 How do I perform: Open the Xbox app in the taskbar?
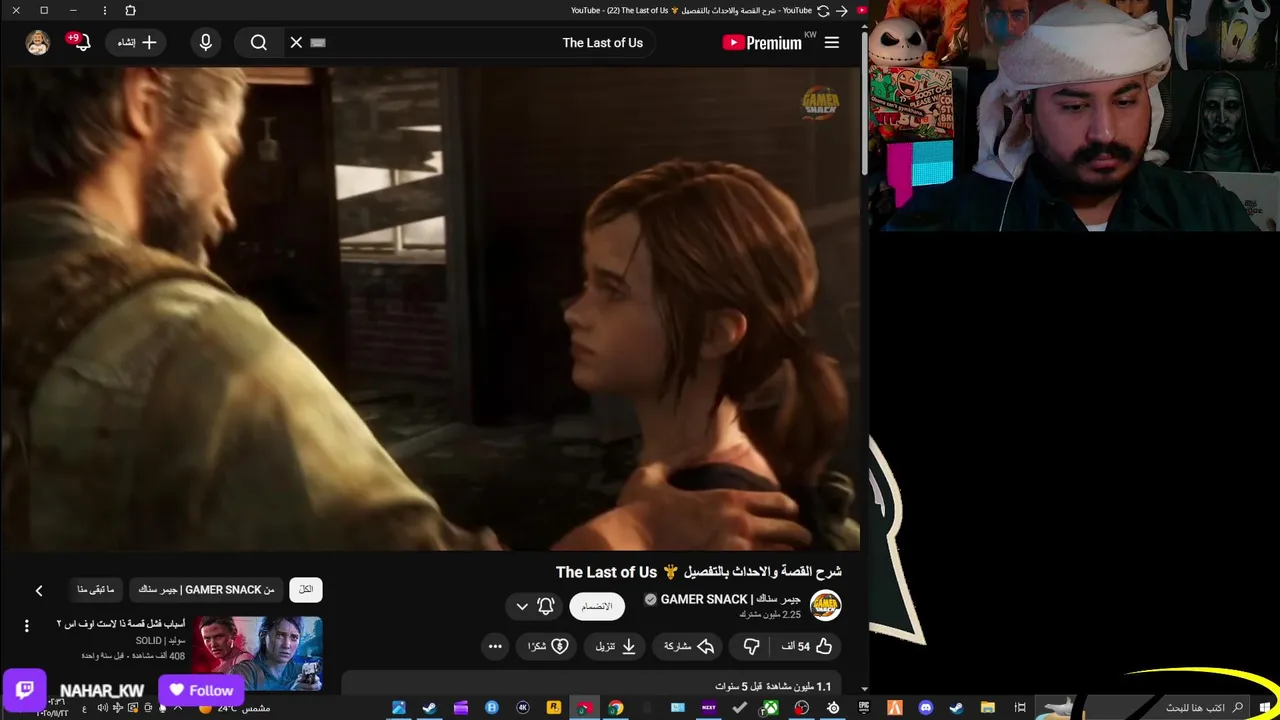[x=771, y=708]
